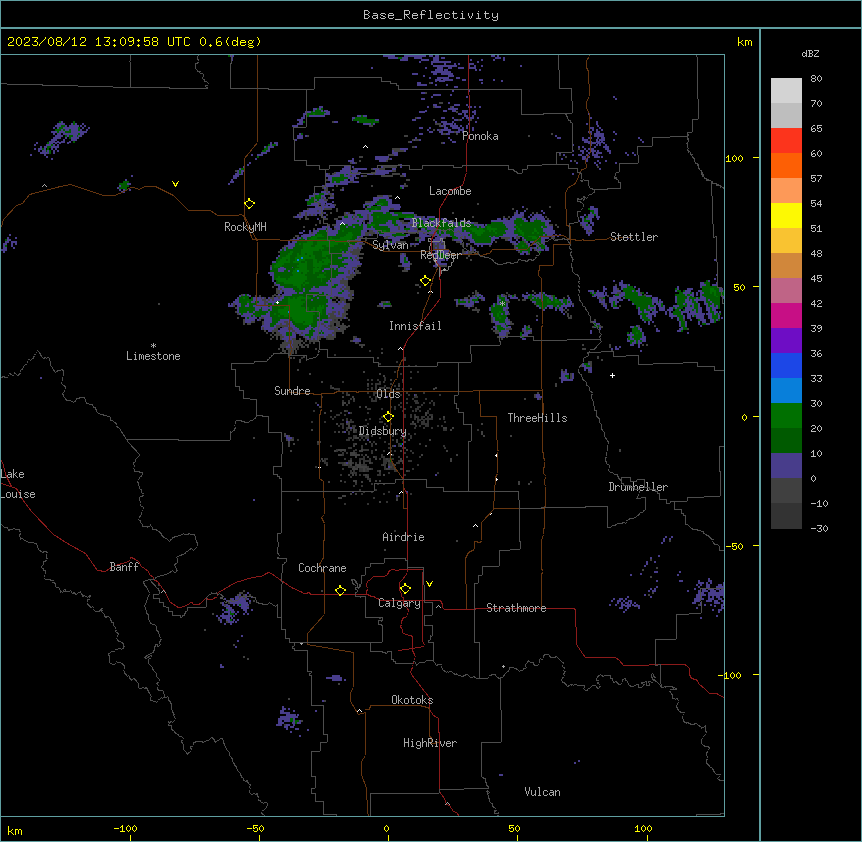Click the Base_Reflectivity title
Viewport: 862px width, 842px height.
click(431, 15)
